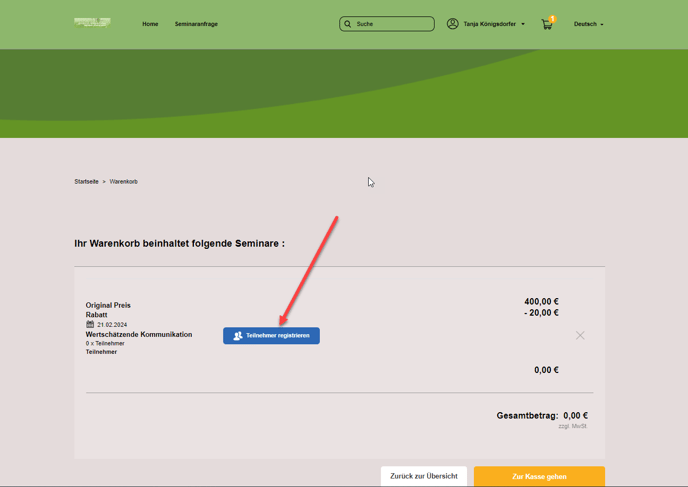
Task: Click the people icon on the register button
Action: click(x=238, y=336)
